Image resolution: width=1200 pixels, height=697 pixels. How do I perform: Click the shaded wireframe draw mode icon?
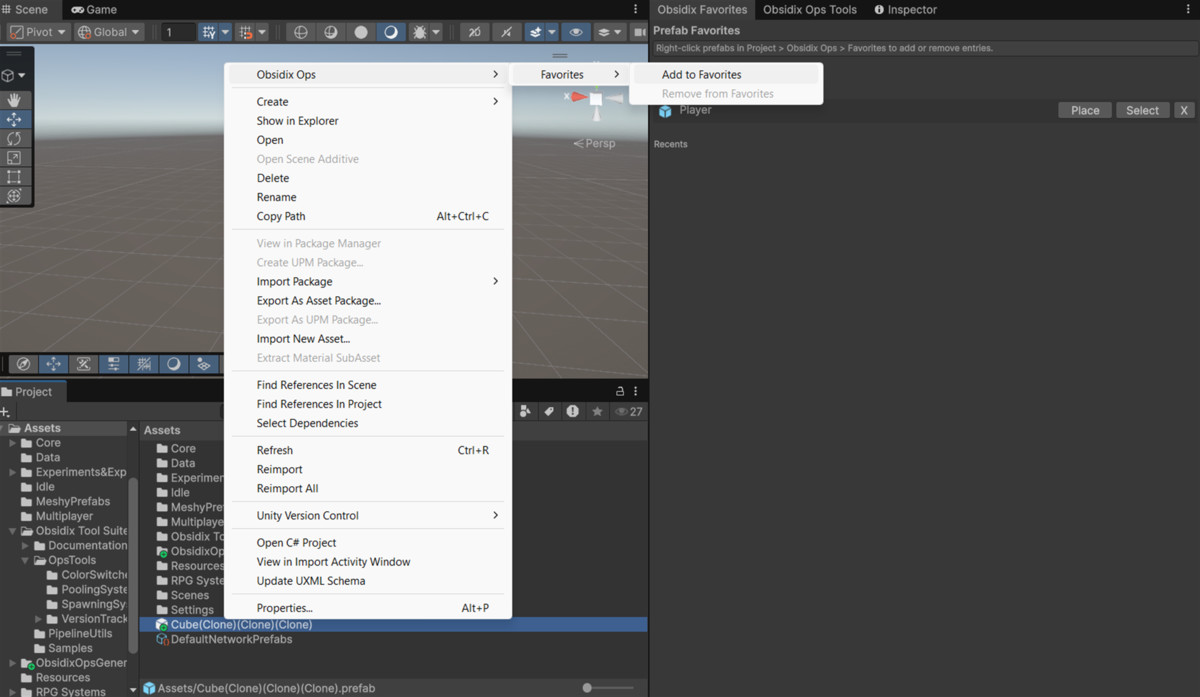tap(331, 32)
